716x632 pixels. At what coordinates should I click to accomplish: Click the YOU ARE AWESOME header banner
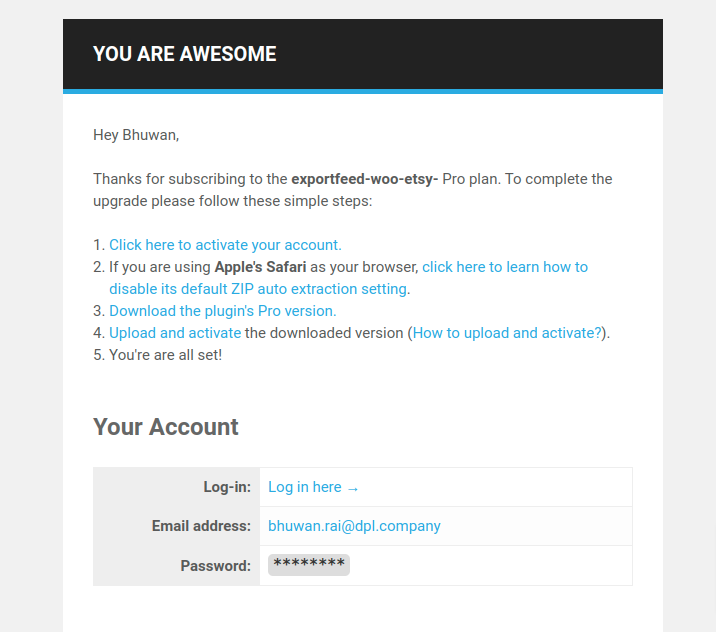point(363,54)
